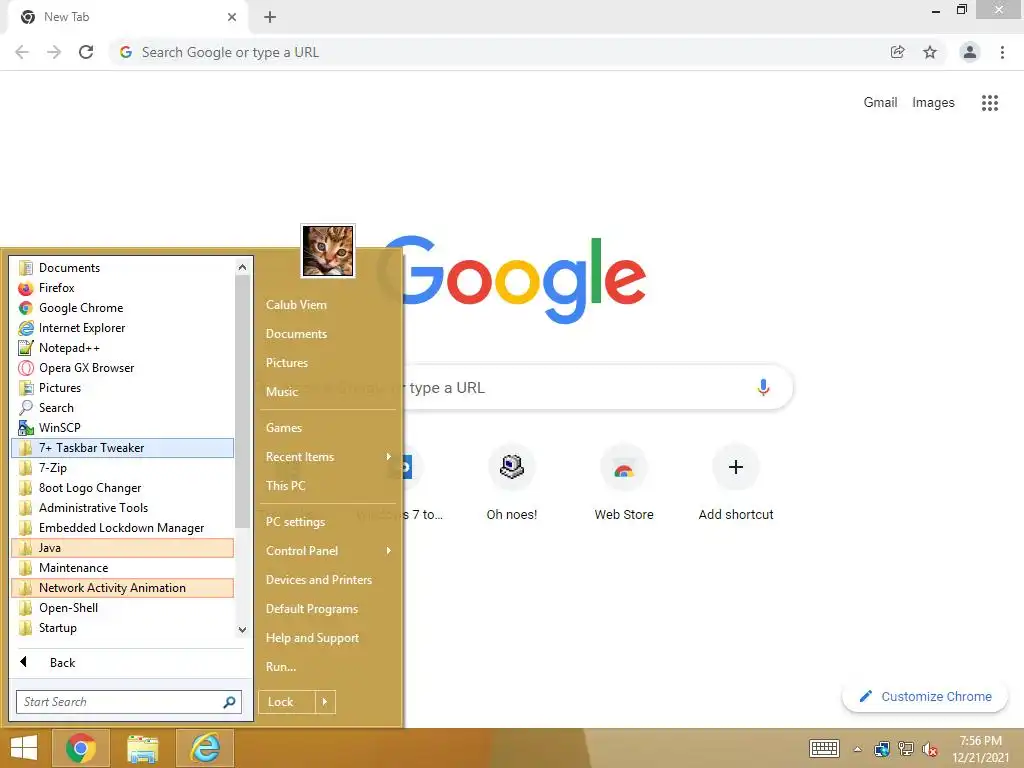Open Internet Explorer from the taskbar
Image resolution: width=1024 pixels, height=768 pixels.
[204, 748]
